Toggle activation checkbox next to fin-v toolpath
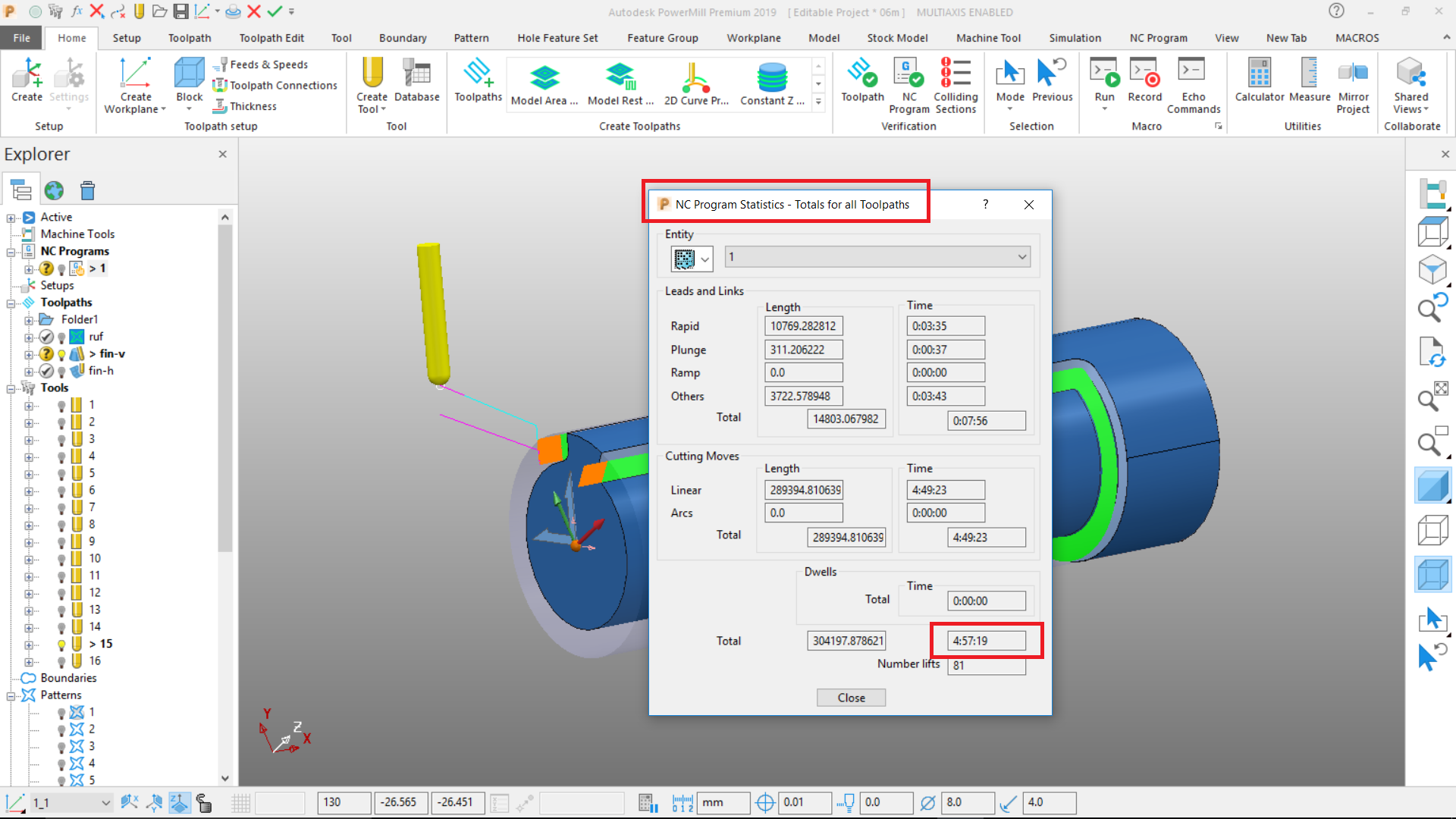Viewport: 1456px width, 819px height. (46, 354)
